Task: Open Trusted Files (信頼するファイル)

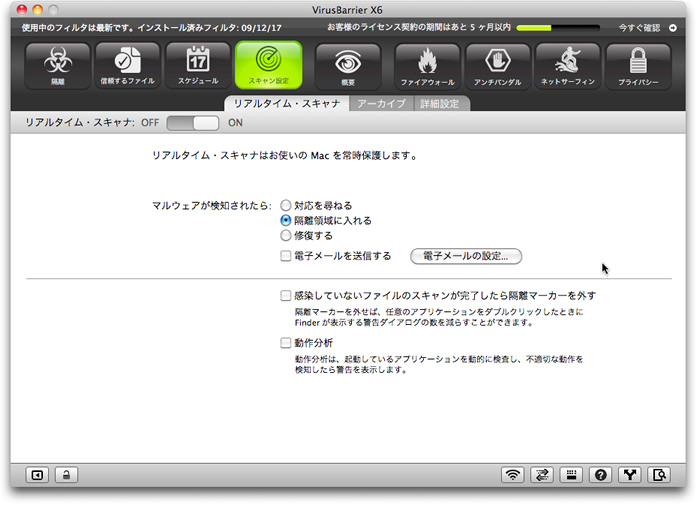Action: [127, 66]
